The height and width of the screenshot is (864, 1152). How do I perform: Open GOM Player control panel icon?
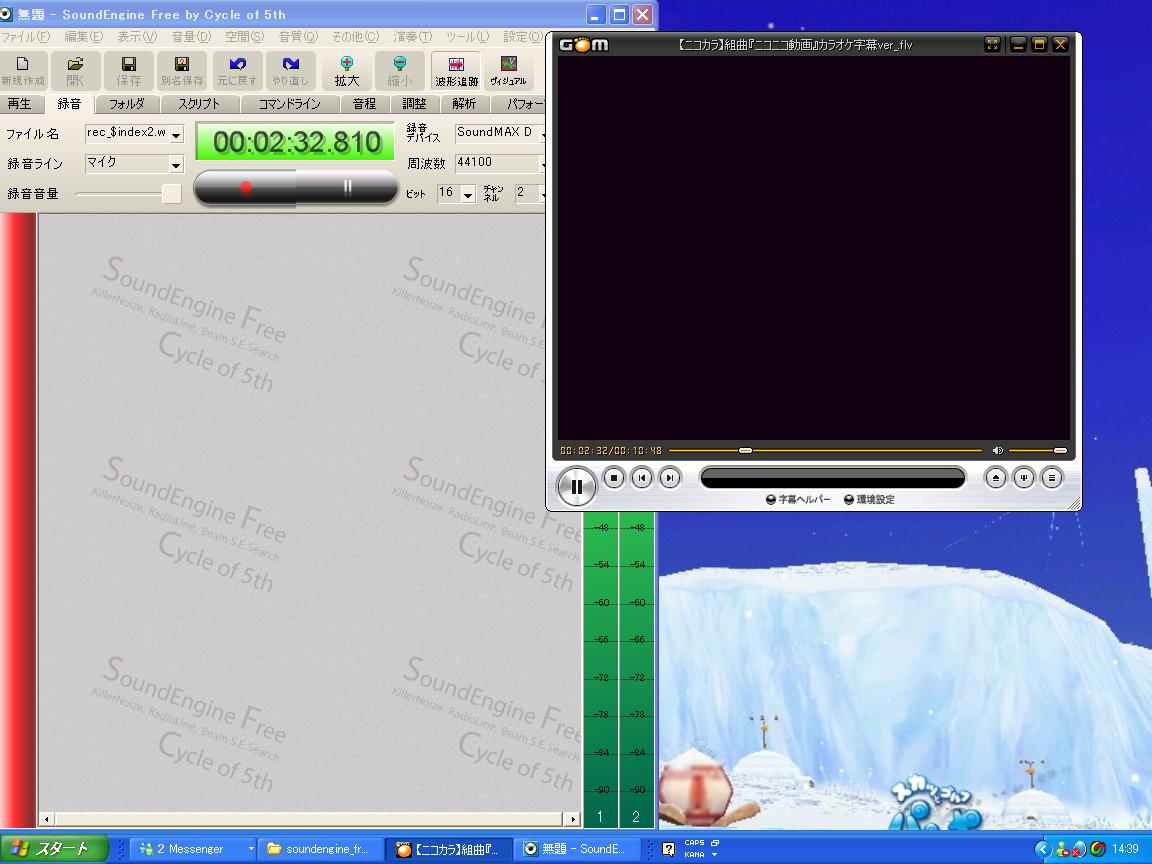click(x=1023, y=478)
